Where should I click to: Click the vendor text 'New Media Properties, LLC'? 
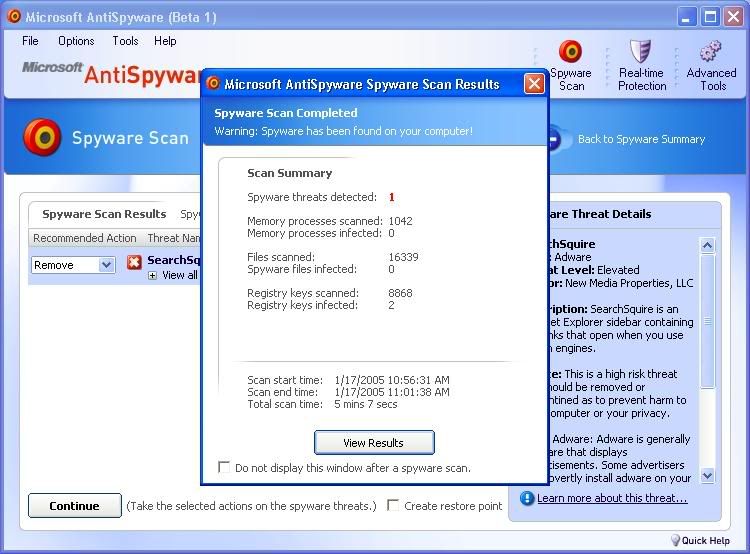click(629, 283)
